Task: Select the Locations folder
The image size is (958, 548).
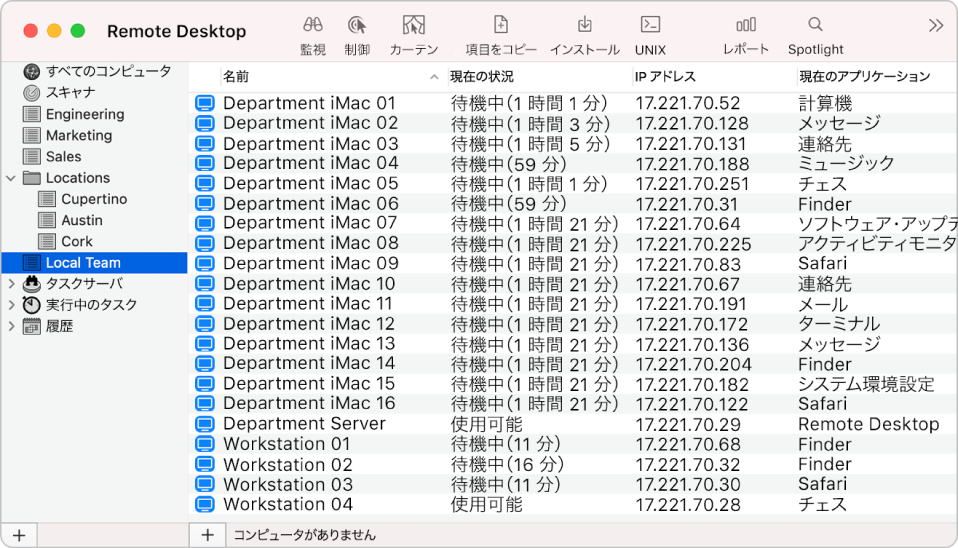Action: (x=78, y=178)
